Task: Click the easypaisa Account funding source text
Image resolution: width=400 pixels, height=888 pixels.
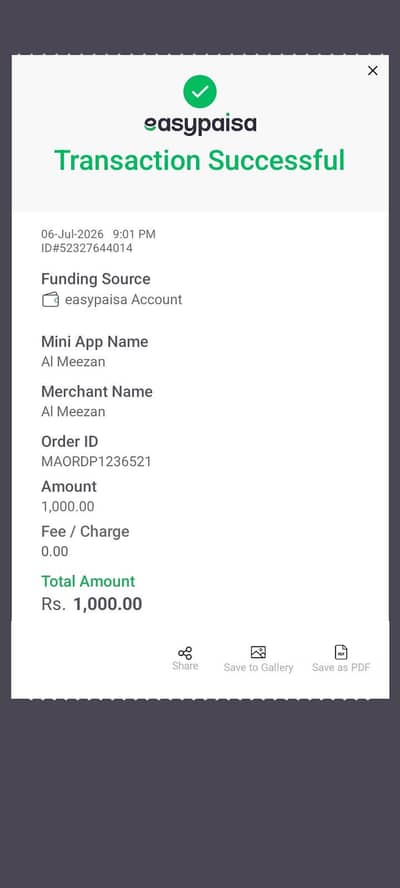Action: [124, 300]
